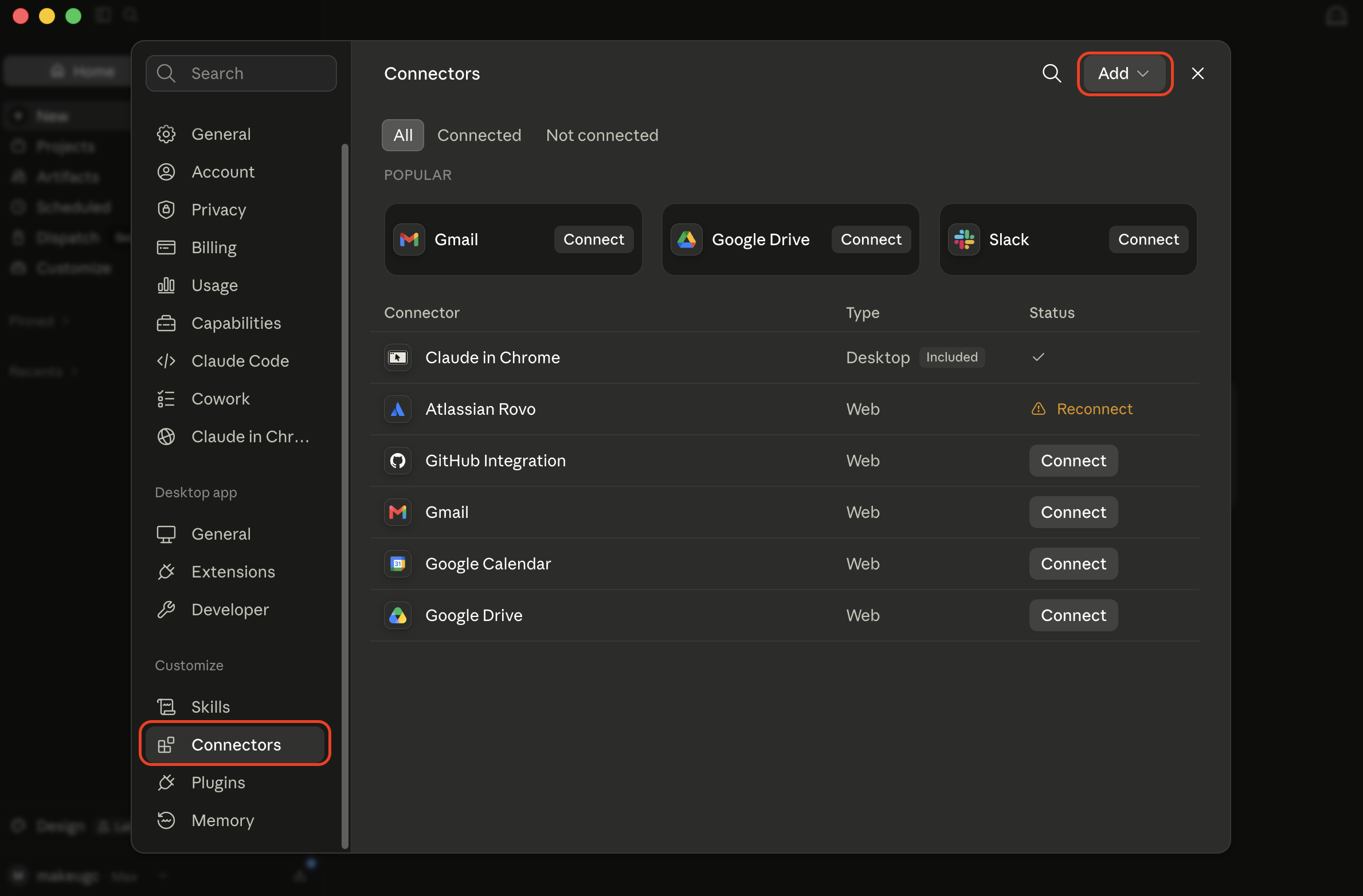Screen dimensions: 1363x896
Task: Click the Claude in Chrome status checkmark
Action: point(1039,357)
